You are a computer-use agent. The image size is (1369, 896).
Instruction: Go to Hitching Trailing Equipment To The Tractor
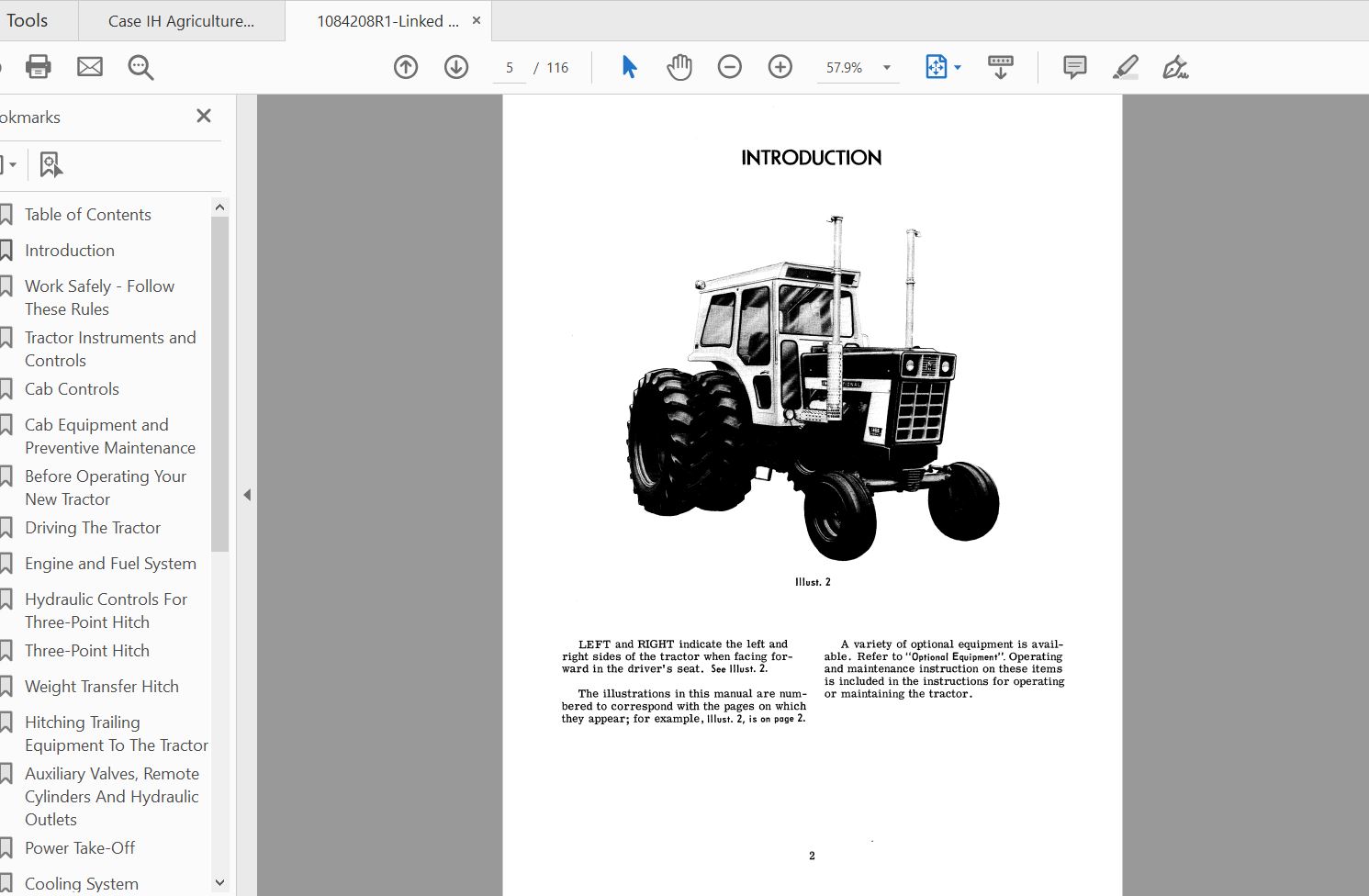(x=117, y=734)
